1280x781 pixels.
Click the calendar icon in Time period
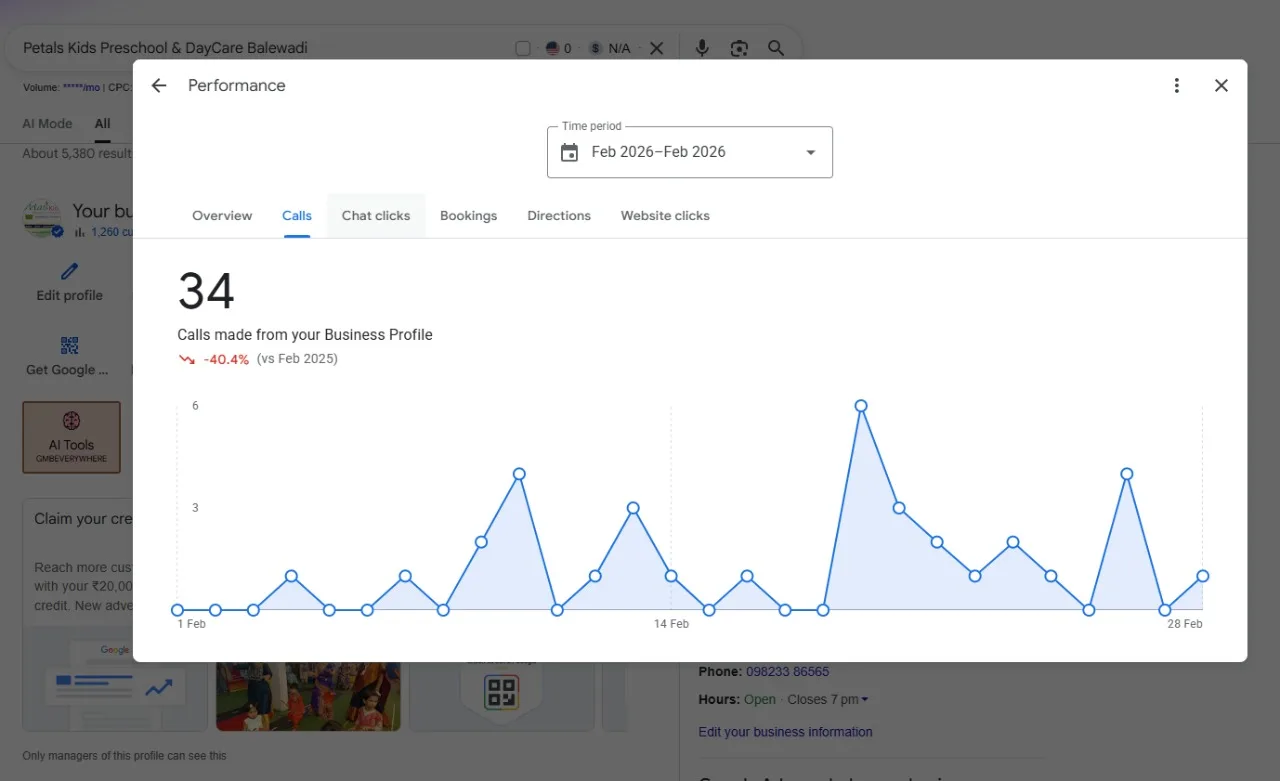[569, 152]
